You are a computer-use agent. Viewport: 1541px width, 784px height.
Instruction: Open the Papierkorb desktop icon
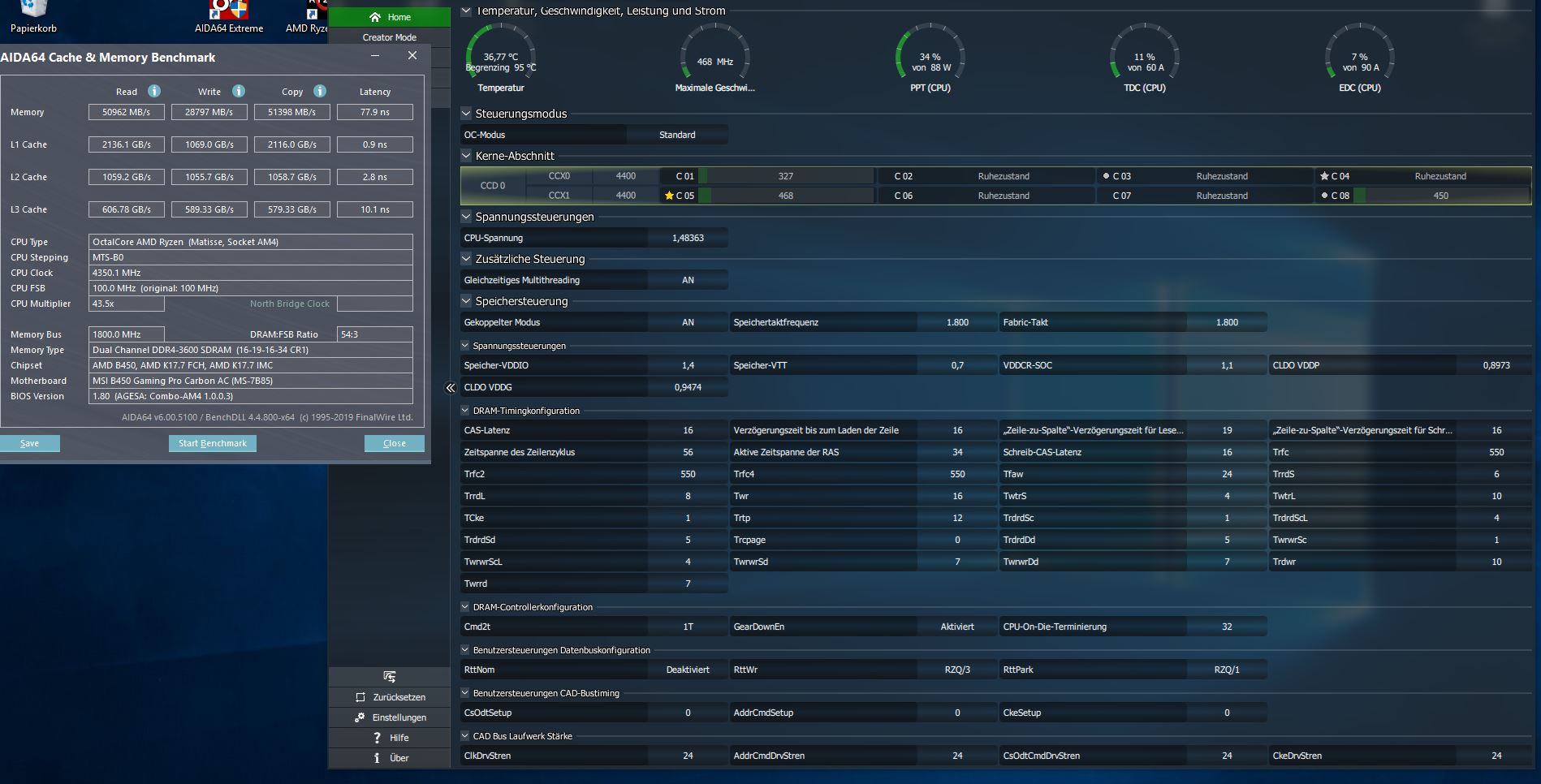[33, 18]
